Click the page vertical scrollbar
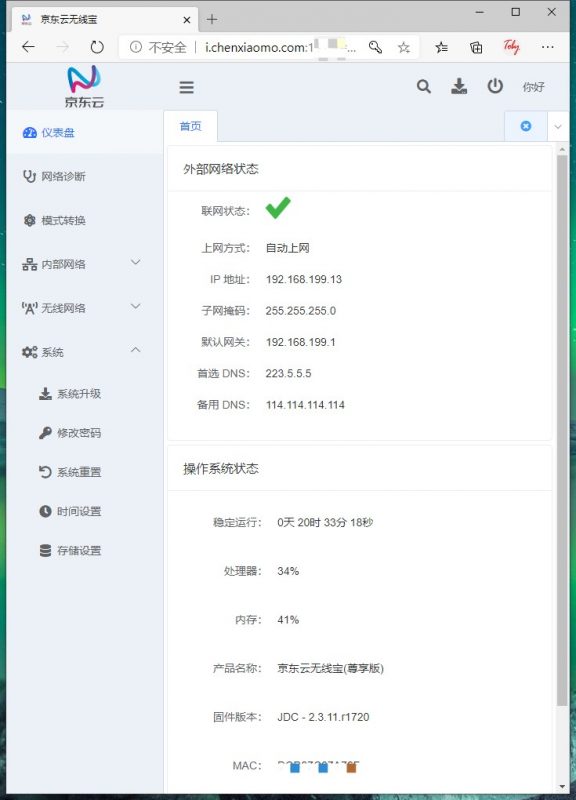Viewport: 576px width, 800px height. [562, 431]
